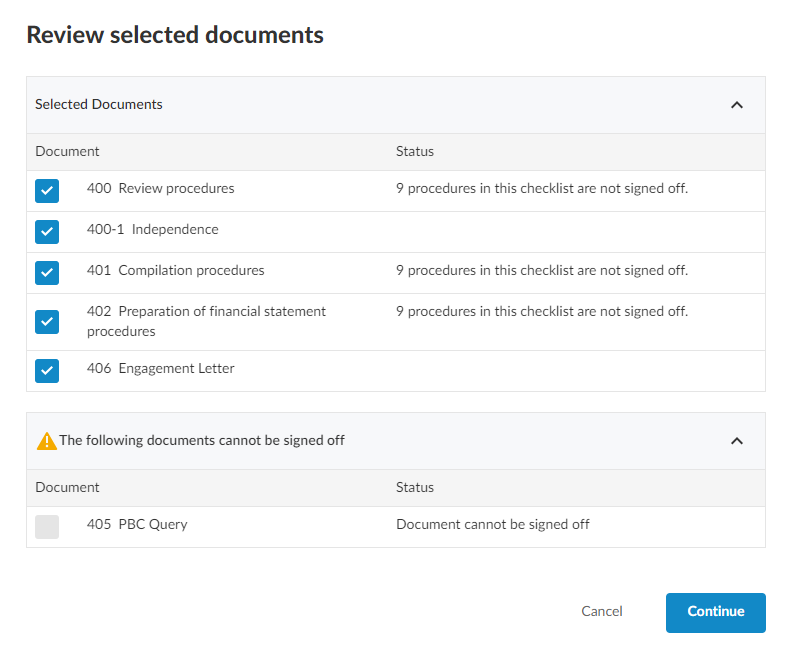Click the 405 PBC Query document name
This screenshot has height=654, width=794.
click(137, 524)
